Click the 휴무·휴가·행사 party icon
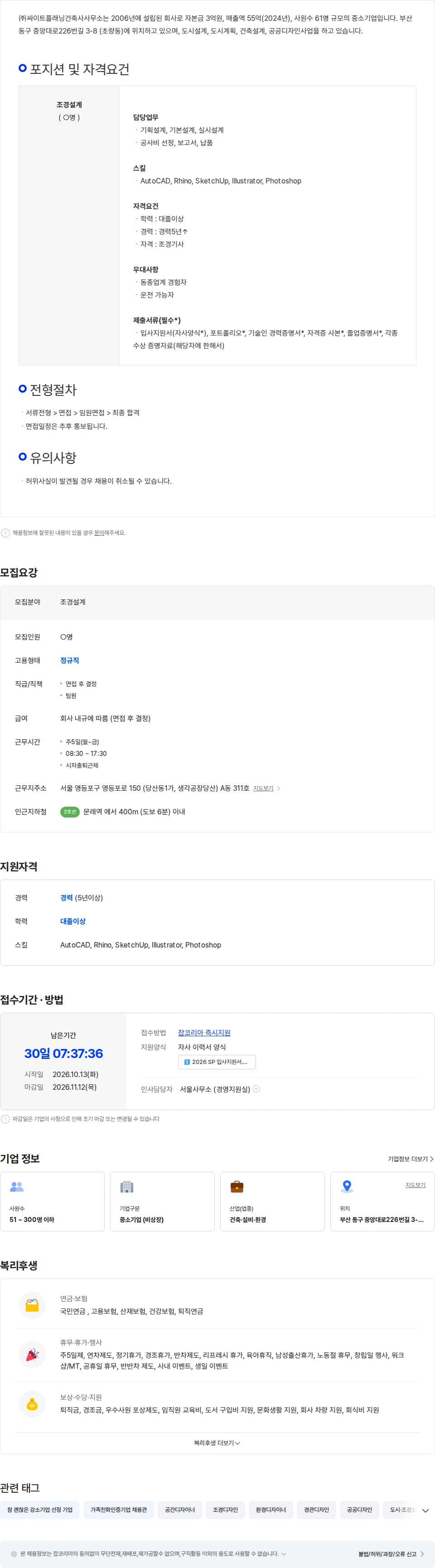The height and width of the screenshot is (1568, 435). [32, 1354]
